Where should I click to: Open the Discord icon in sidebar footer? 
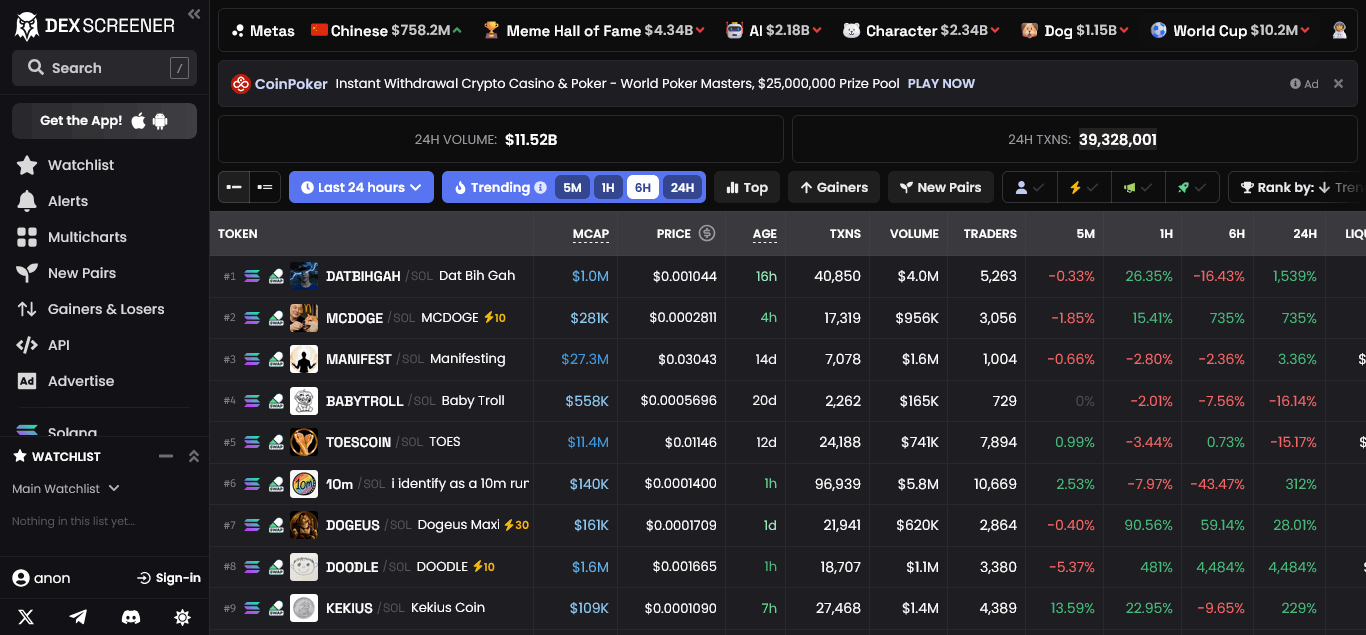point(130,618)
